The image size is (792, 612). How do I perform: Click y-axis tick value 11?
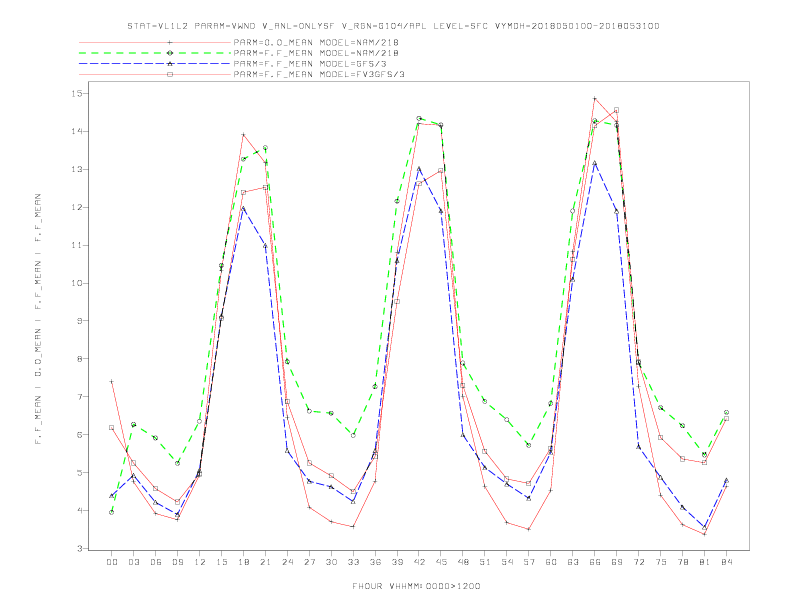coord(76,245)
